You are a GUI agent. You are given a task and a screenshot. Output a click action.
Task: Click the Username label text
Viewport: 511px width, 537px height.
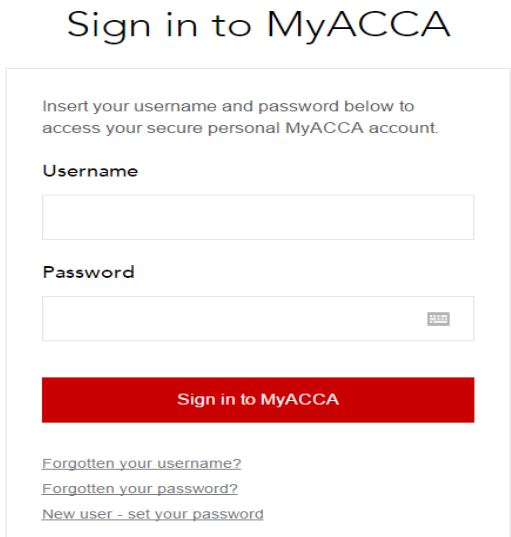click(x=90, y=171)
